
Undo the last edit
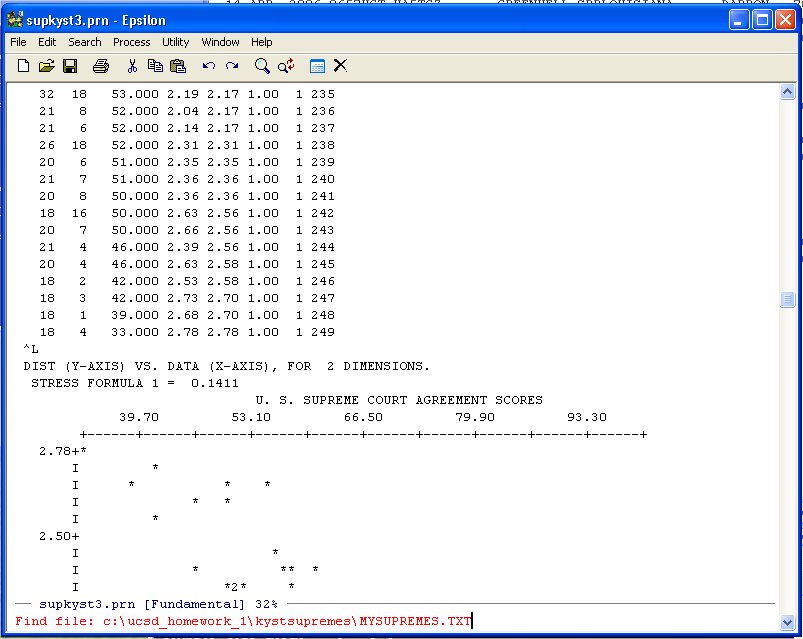pyautogui.click(x=208, y=66)
